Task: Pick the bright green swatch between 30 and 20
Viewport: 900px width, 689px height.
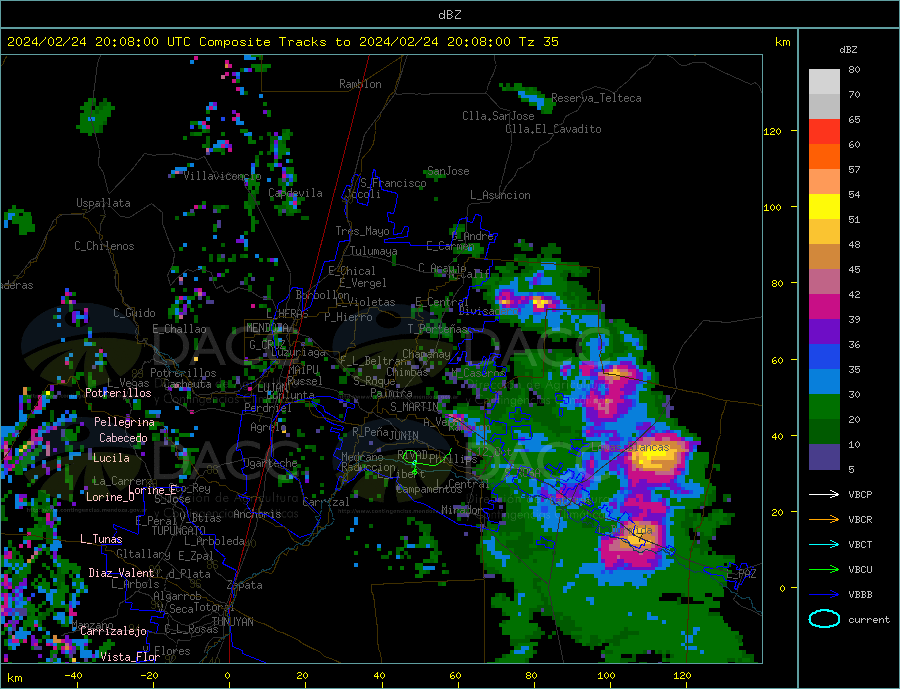Action: point(824,407)
